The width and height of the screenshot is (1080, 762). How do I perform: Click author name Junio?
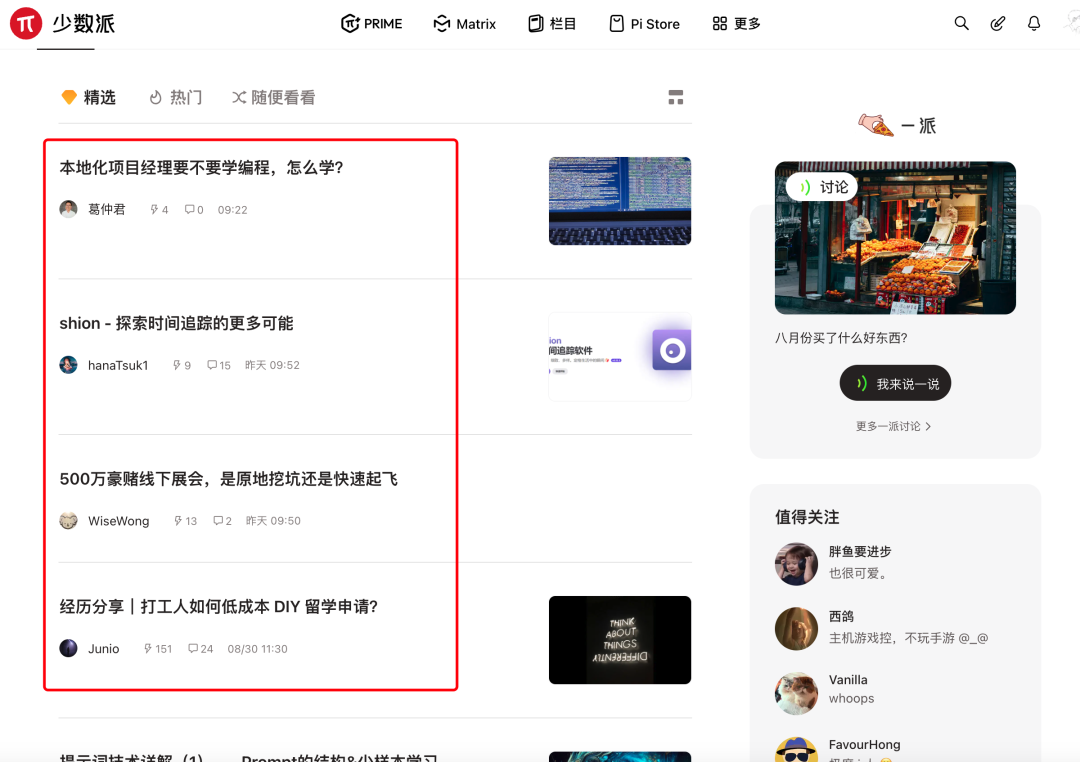(103, 649)
